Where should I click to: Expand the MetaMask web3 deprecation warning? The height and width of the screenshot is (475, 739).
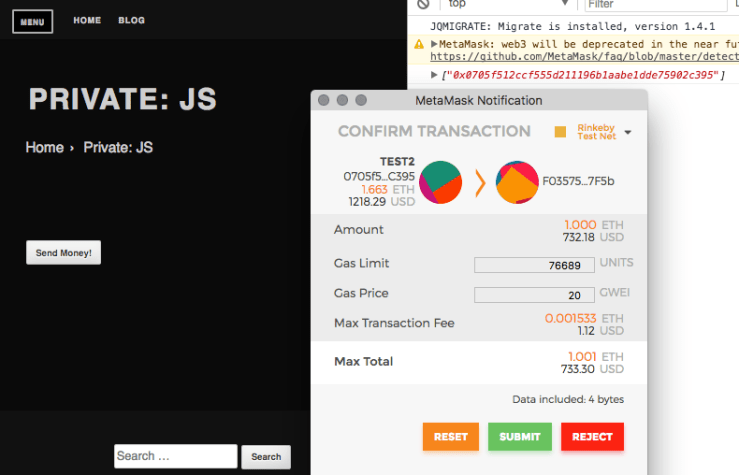pyautogui.click(x=434, y=45)
